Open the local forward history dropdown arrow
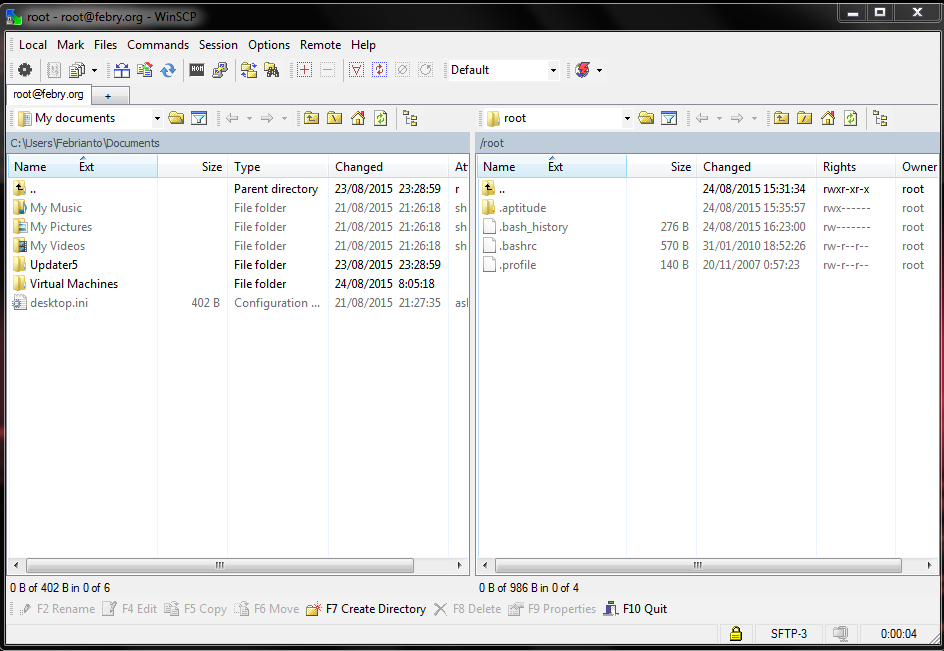 coord(284,119)
